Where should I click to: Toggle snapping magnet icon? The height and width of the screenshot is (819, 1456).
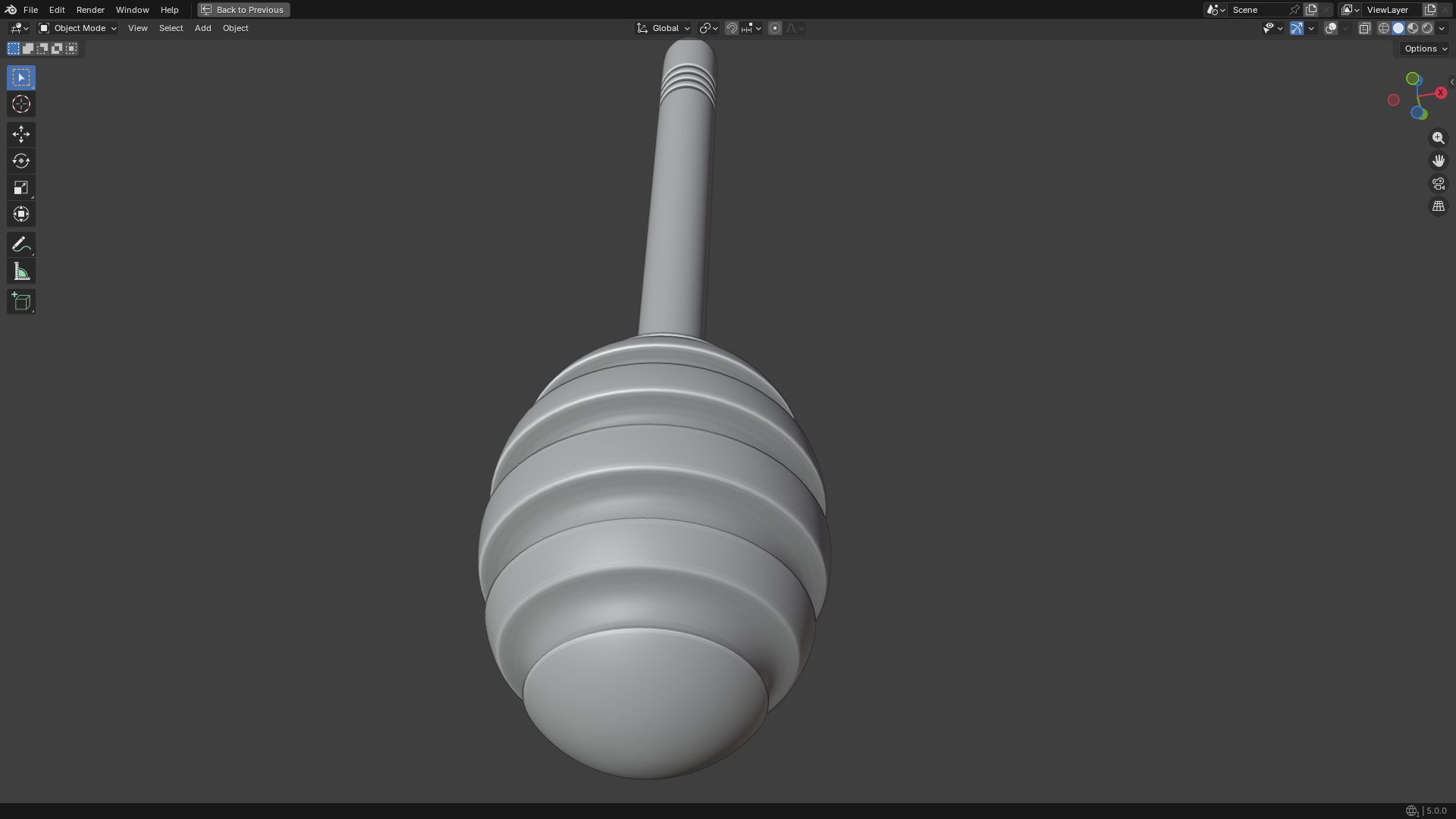click(x=731, y=28)
